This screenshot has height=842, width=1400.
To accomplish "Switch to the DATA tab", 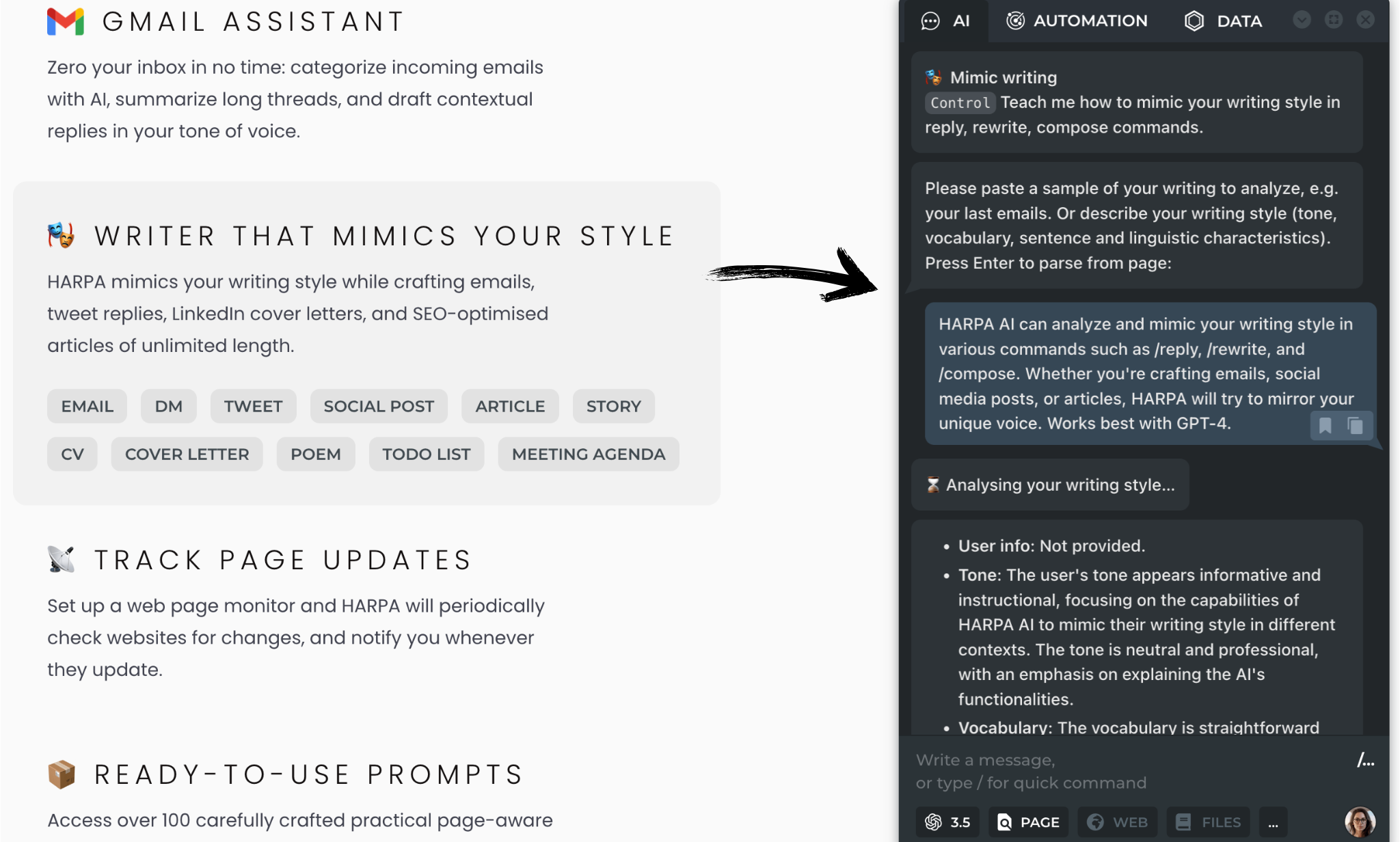I will 1224,21.
